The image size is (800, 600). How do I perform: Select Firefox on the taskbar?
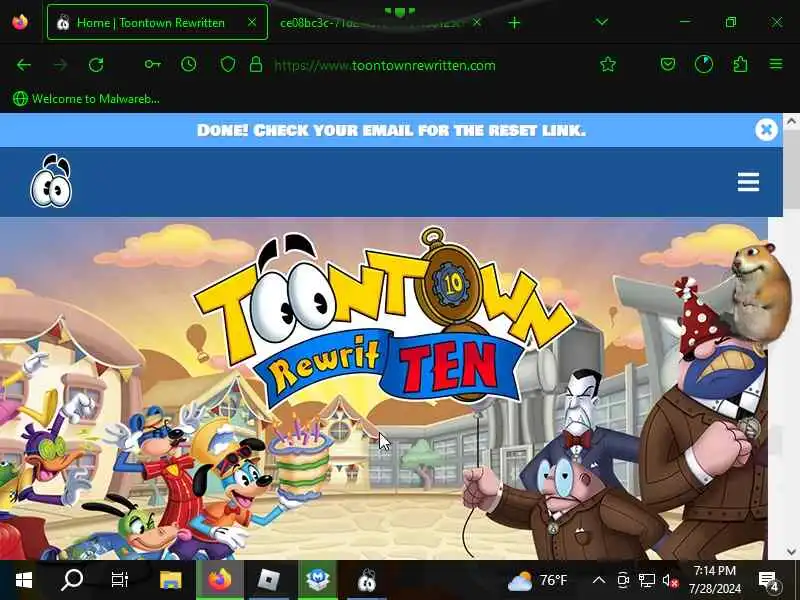[x=219, y=580]
